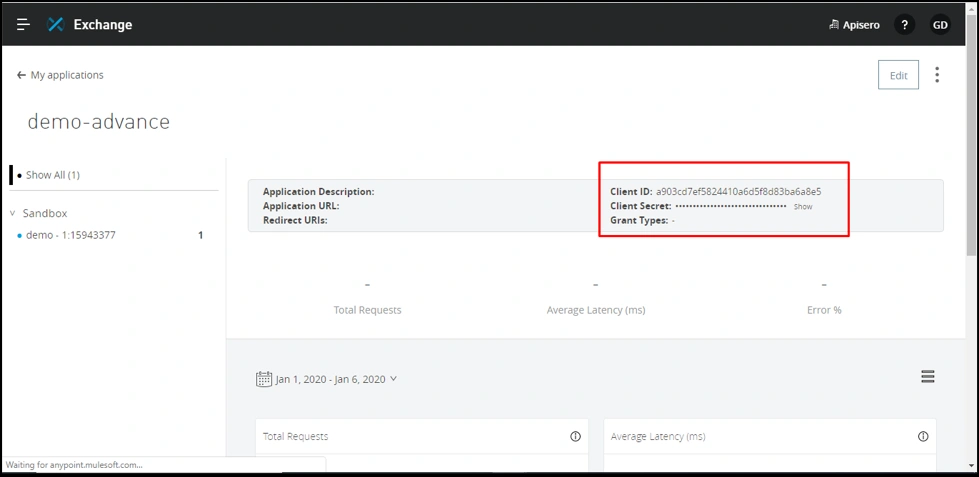The image size is (979, 477).
Task: Open the three-dot more options menu
Action: tap(937, 75)
